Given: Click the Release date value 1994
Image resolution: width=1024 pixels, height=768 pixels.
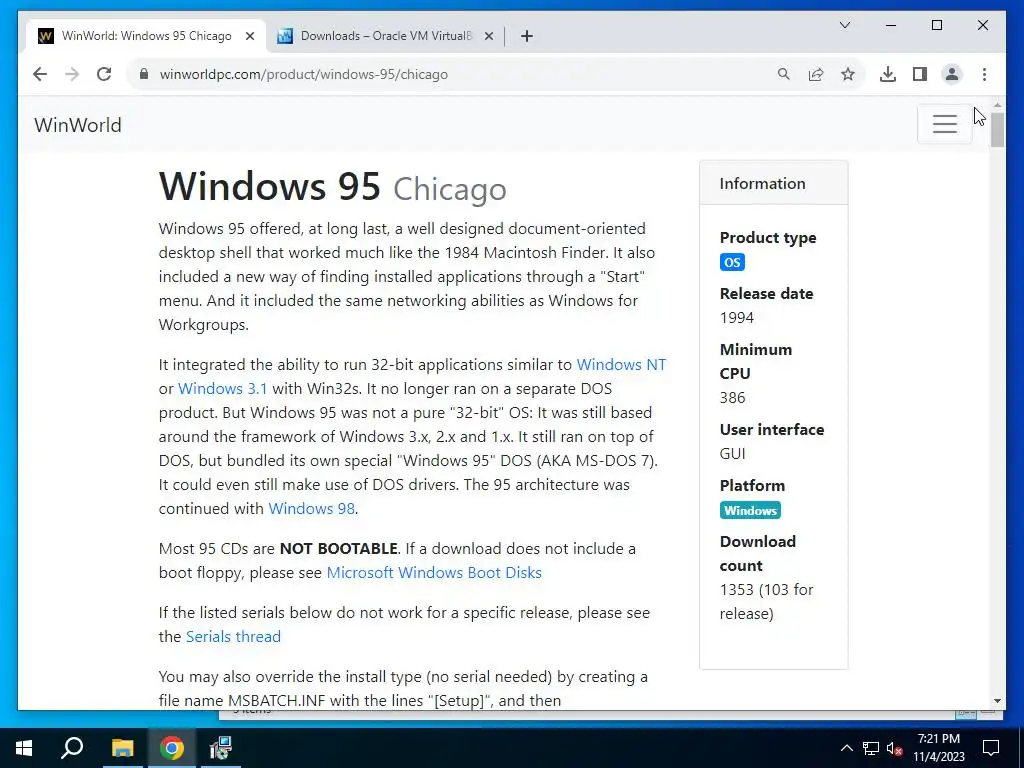Looking at the screenshot, I should coord(737,318).
